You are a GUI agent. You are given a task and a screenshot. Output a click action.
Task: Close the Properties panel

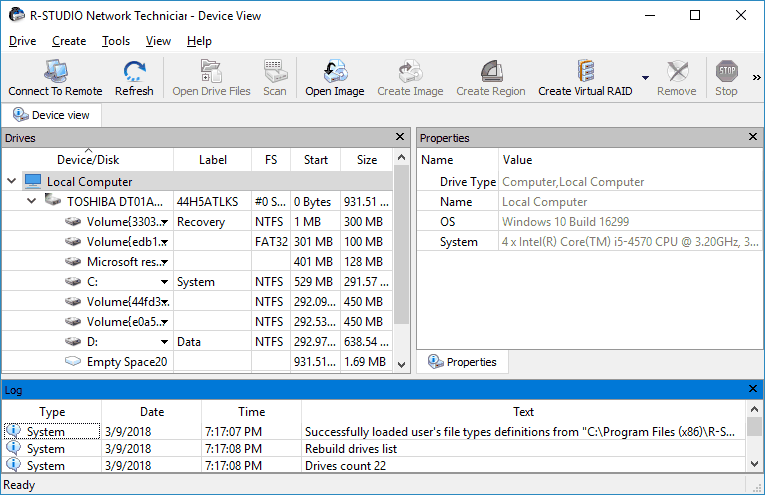point(753,137)
